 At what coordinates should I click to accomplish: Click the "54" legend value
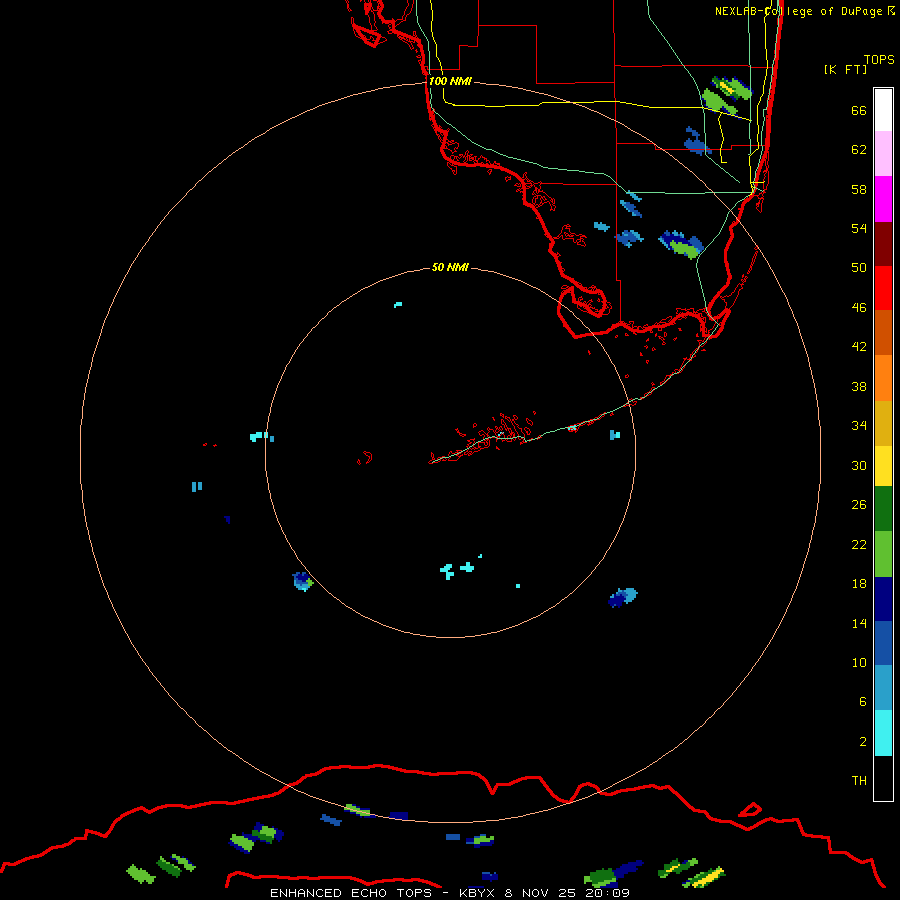coord(859,228)
